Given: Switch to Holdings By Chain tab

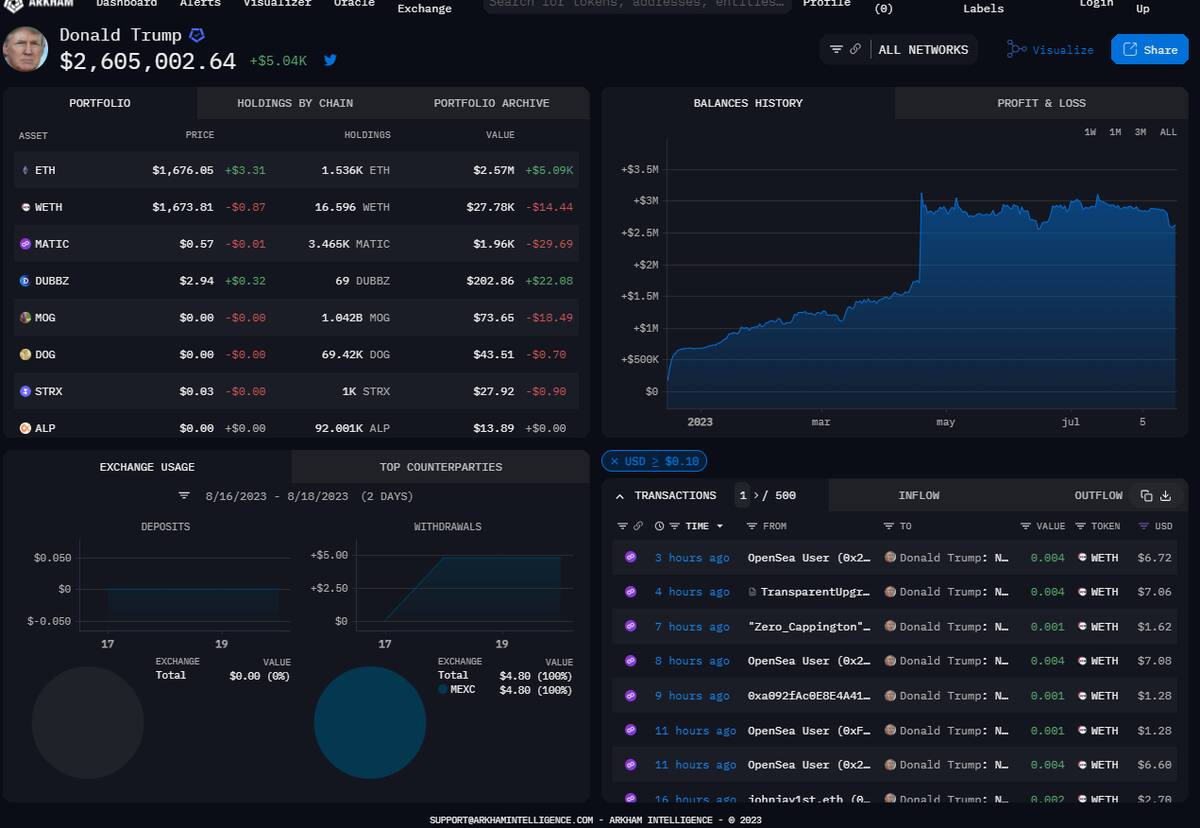Looking at the screenshot, I should click(x=295, y=103).
